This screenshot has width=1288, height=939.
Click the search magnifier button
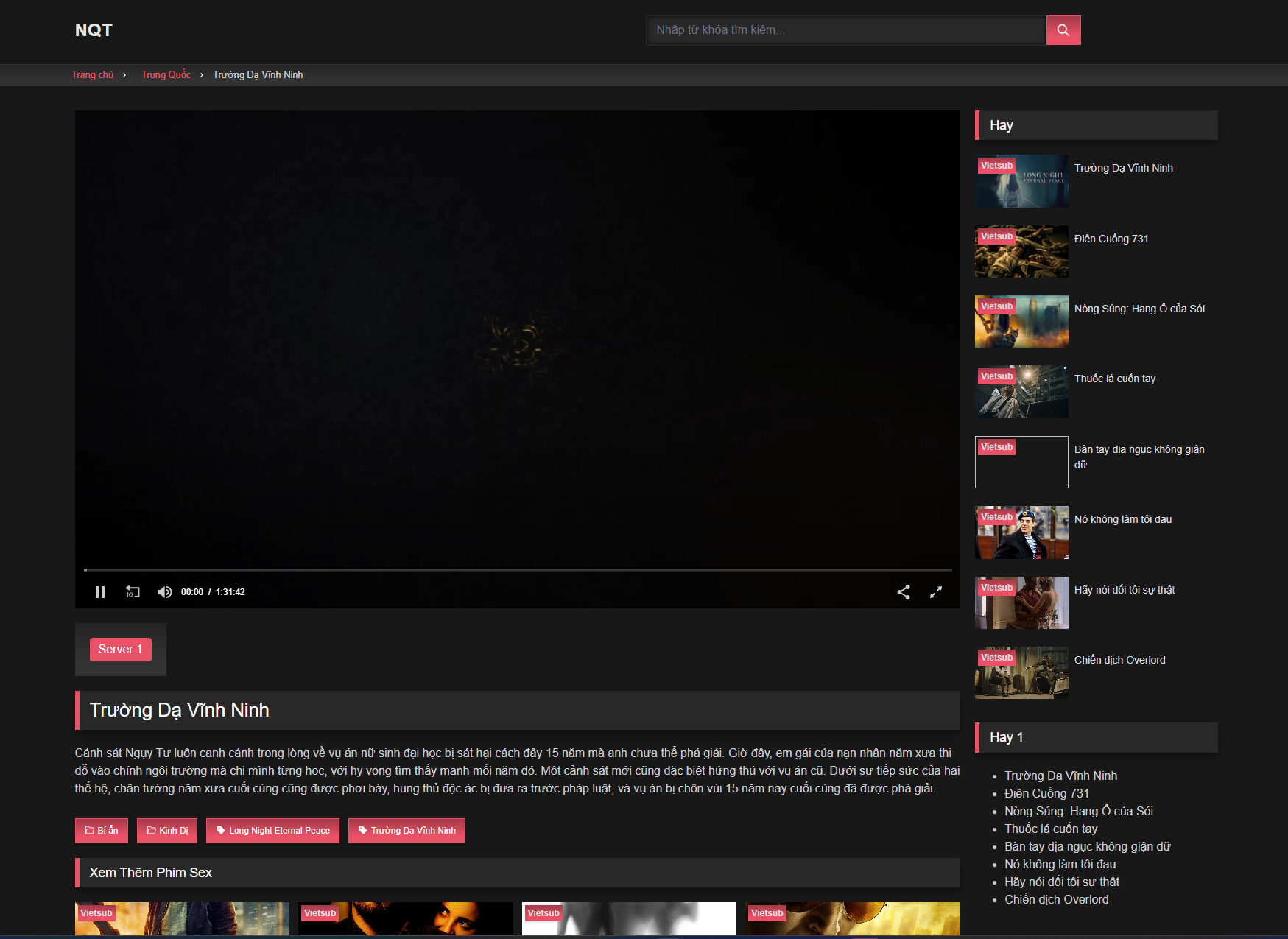click(x=1063, y=30)
